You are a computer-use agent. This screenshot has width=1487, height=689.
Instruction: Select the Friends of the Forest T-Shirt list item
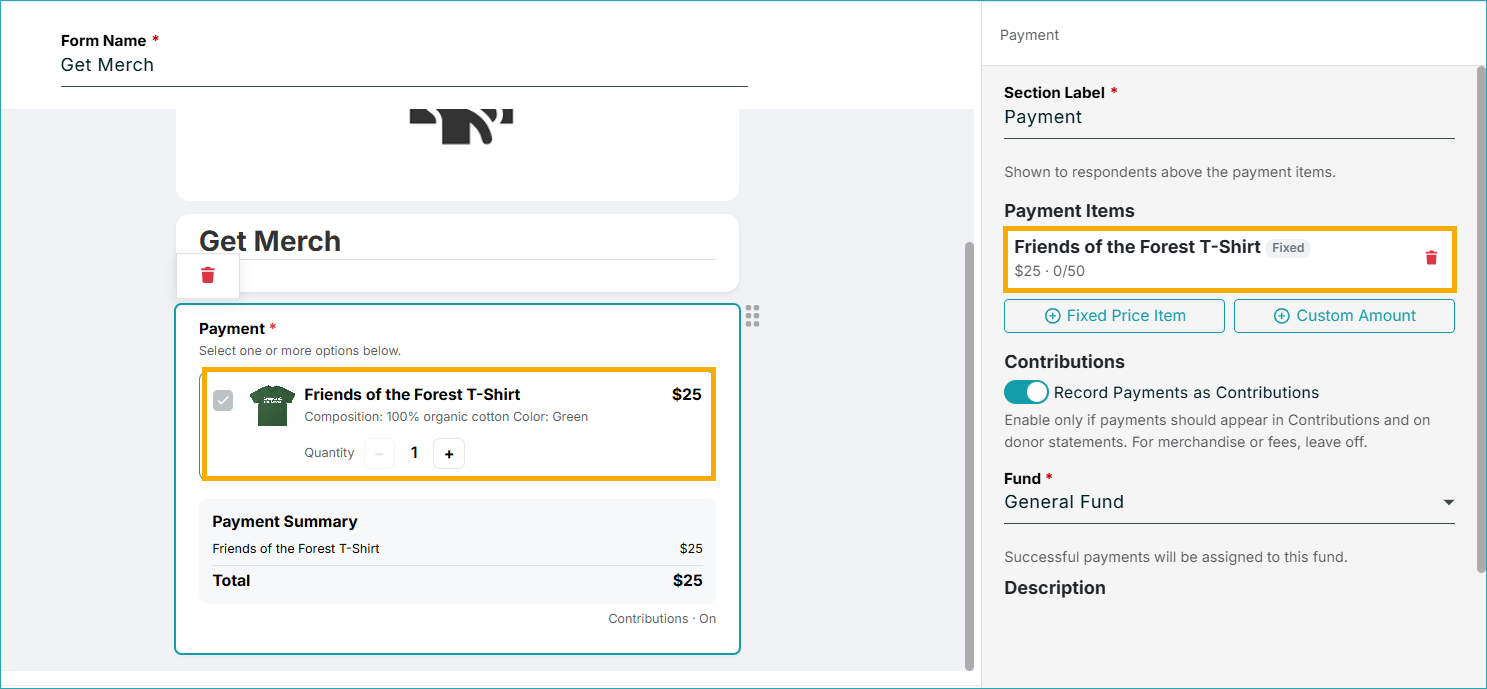(1229, 259)
